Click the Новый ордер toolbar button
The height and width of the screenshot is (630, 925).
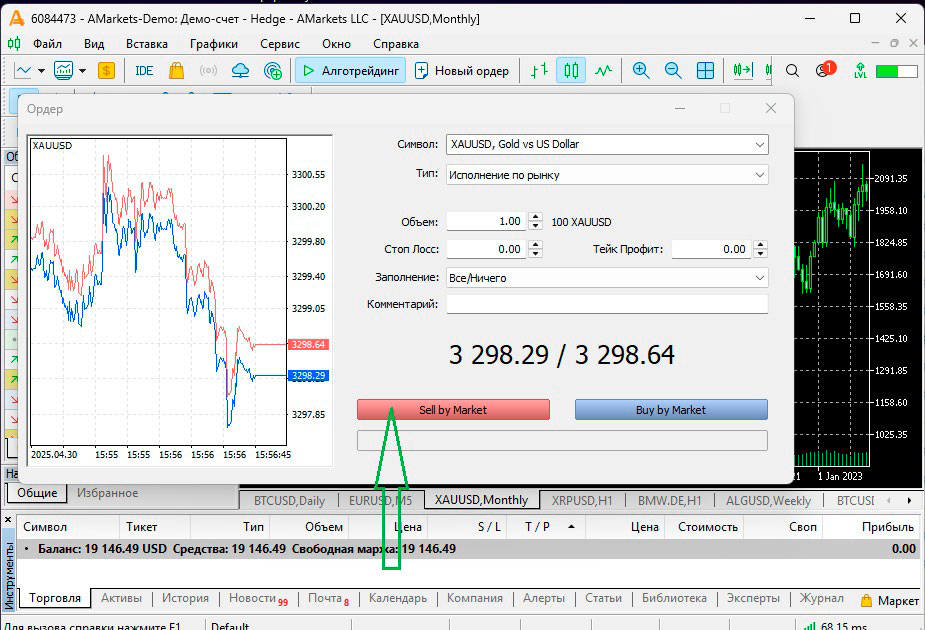[462, 71]
